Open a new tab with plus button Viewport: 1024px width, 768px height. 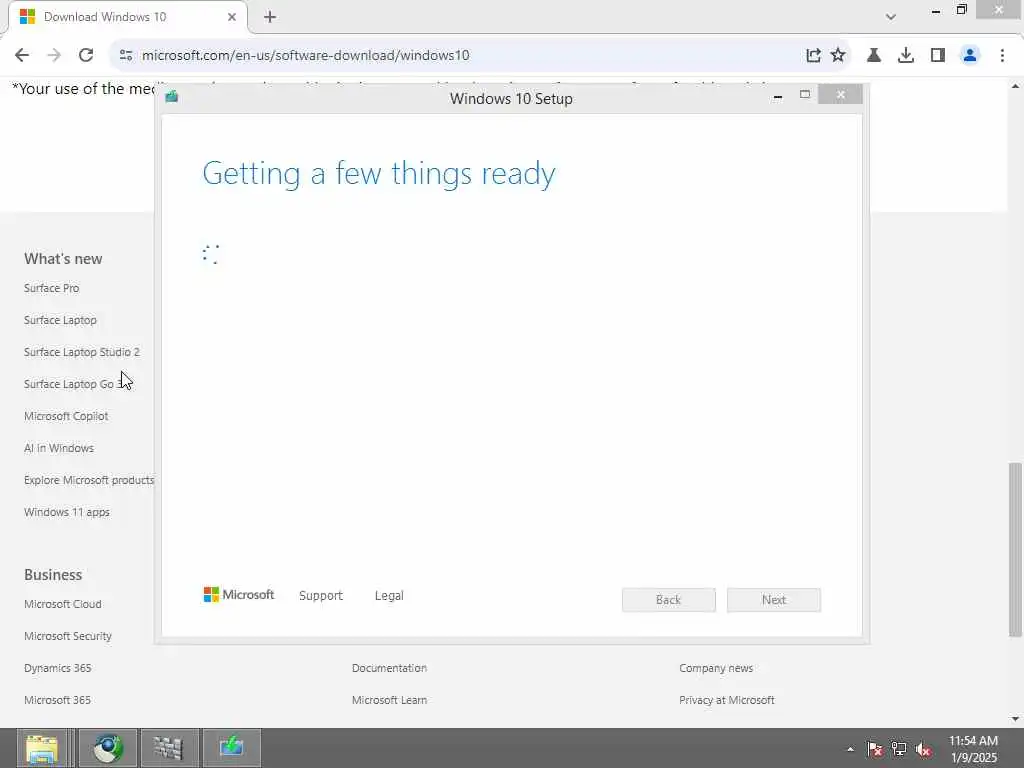(x=270, y=17)
